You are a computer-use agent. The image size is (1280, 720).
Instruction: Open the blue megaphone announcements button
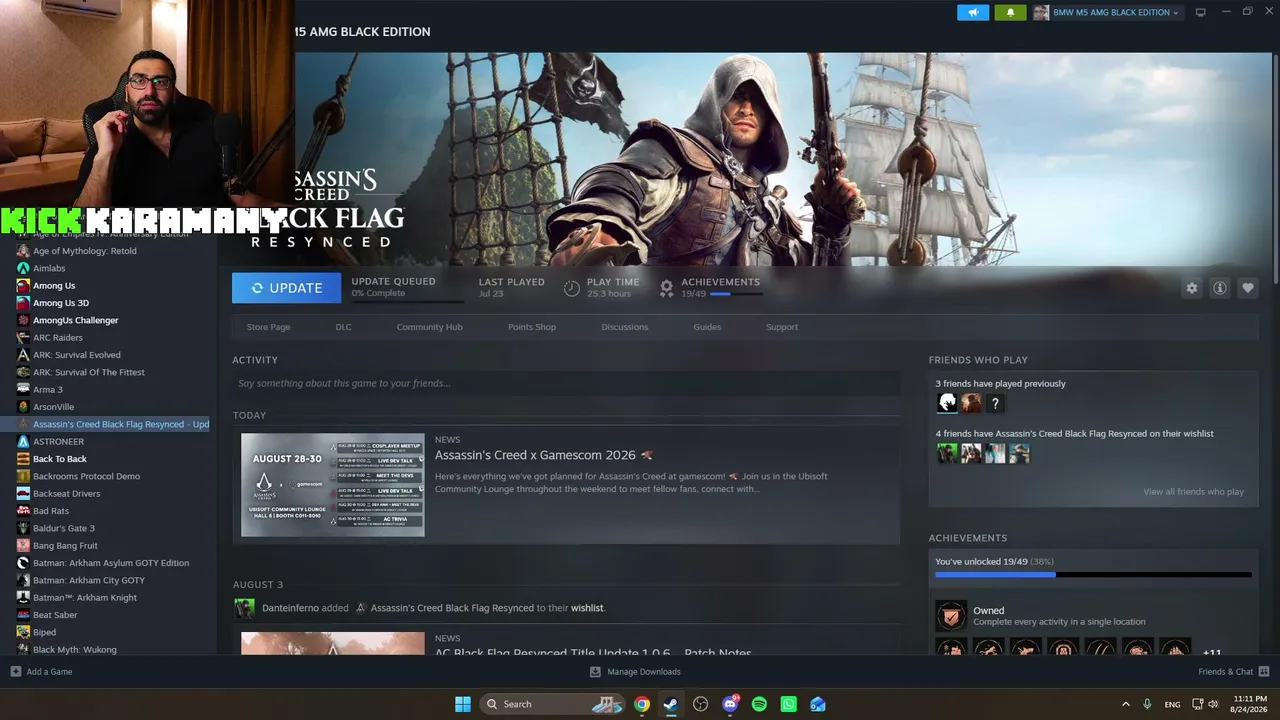coord(972,12)
